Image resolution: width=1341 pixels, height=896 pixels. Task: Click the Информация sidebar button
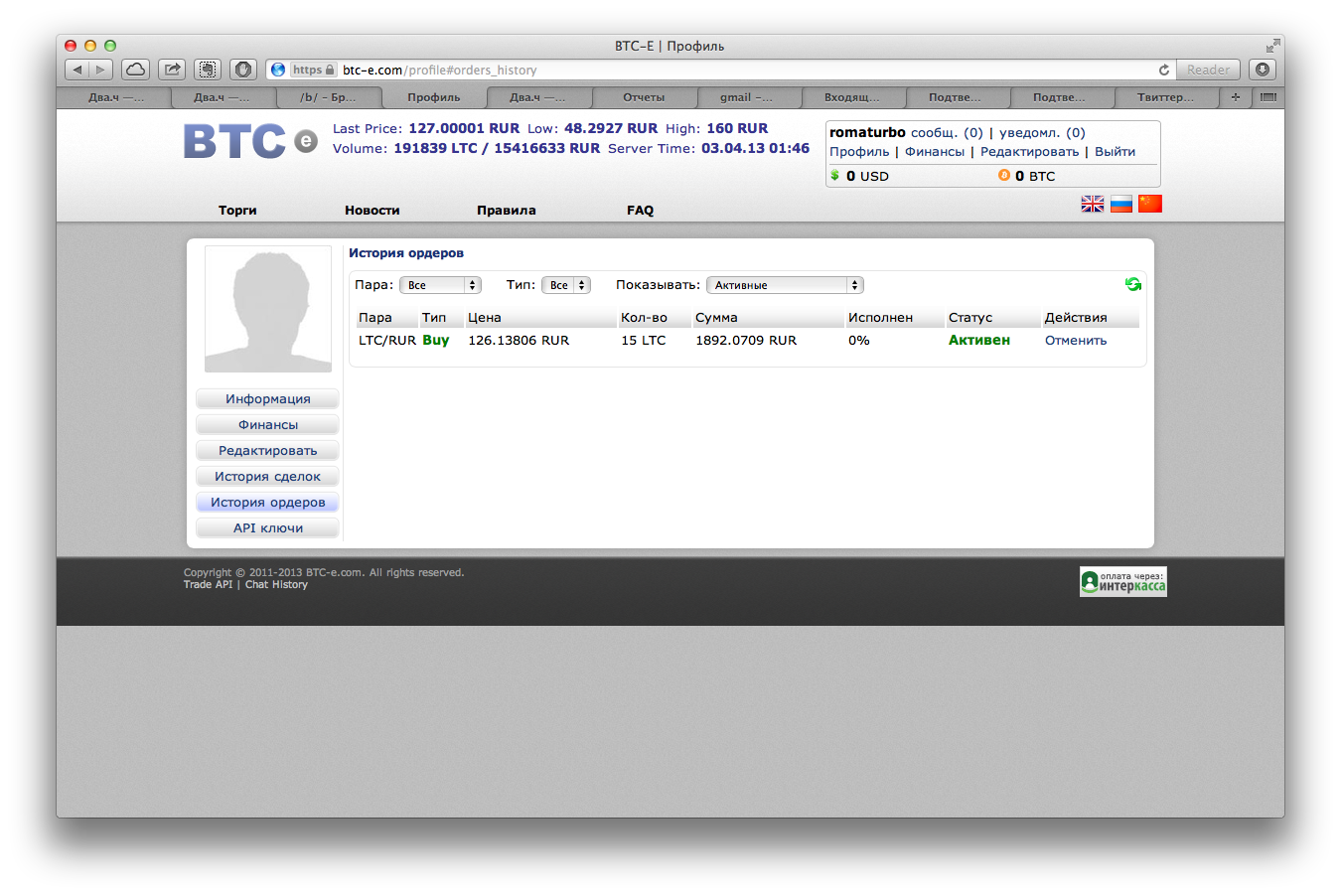pos(268,398)
